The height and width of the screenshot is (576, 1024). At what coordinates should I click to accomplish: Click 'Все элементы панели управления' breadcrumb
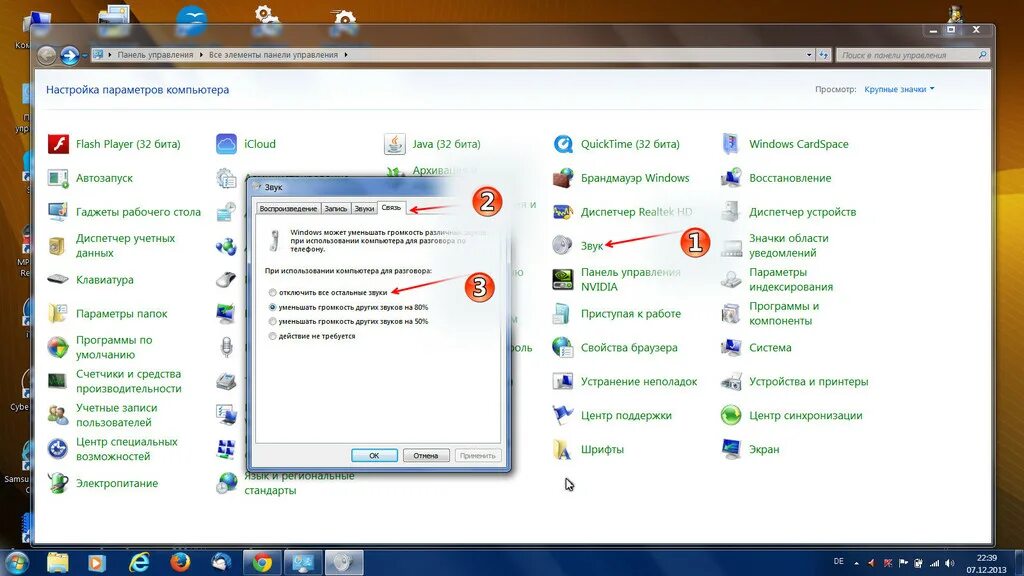[x=273, y=55]
